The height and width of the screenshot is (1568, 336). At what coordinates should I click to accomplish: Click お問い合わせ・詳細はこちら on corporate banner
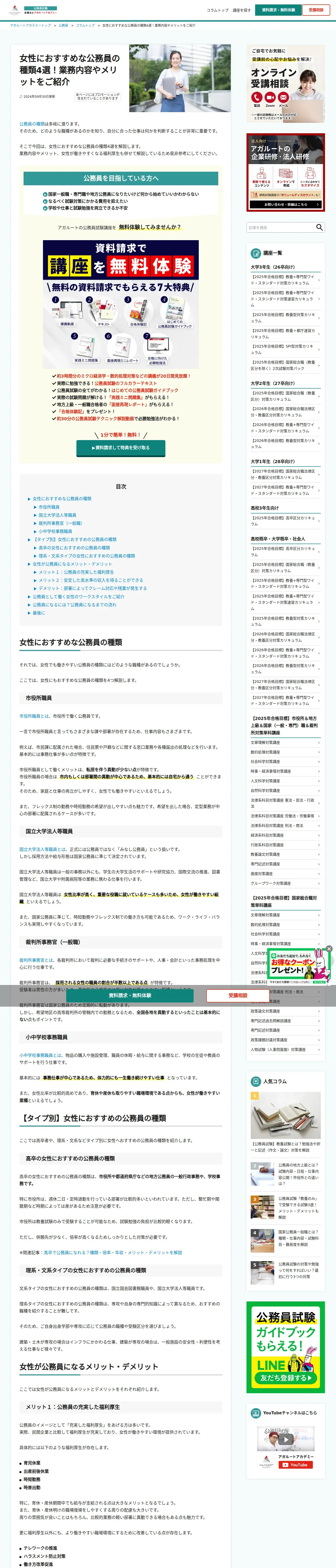285,205
